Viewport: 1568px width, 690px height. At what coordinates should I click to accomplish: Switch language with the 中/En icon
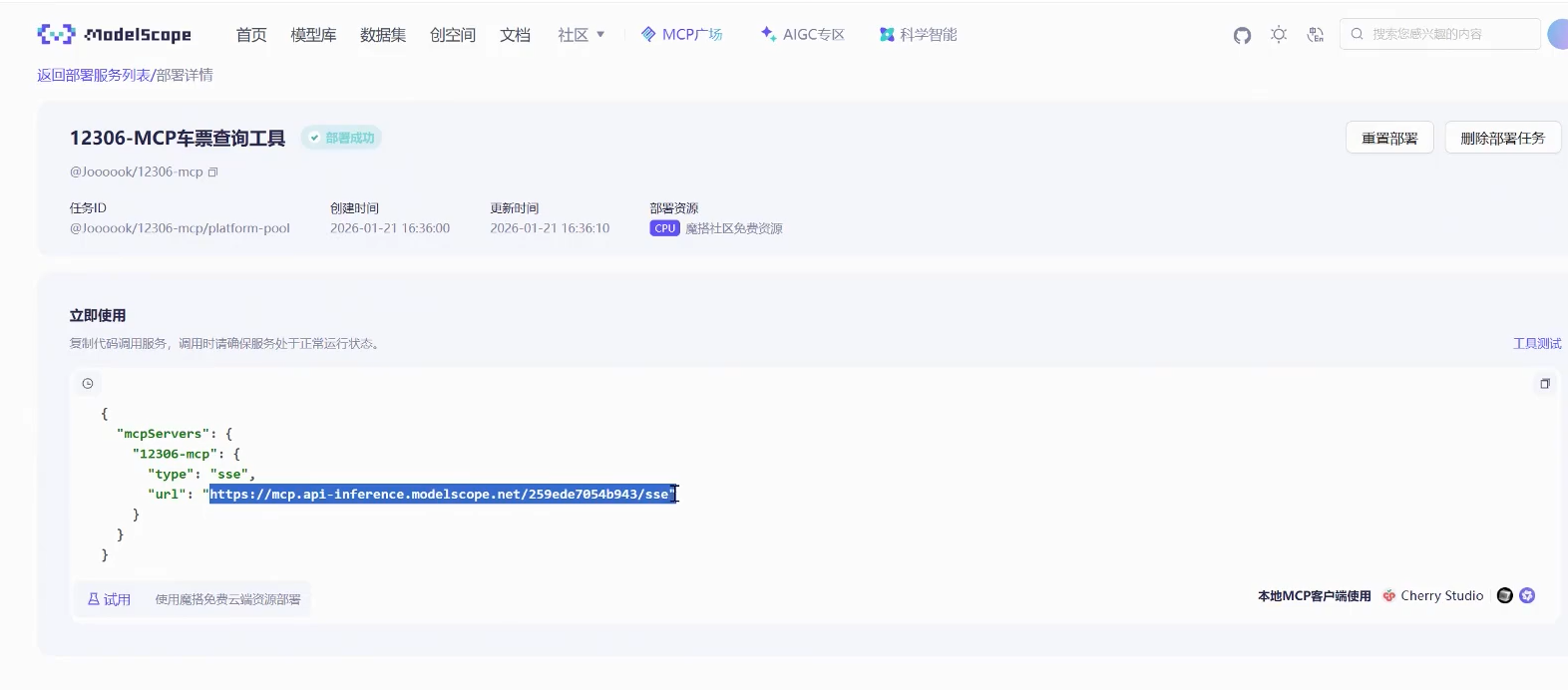(1316, 35)
